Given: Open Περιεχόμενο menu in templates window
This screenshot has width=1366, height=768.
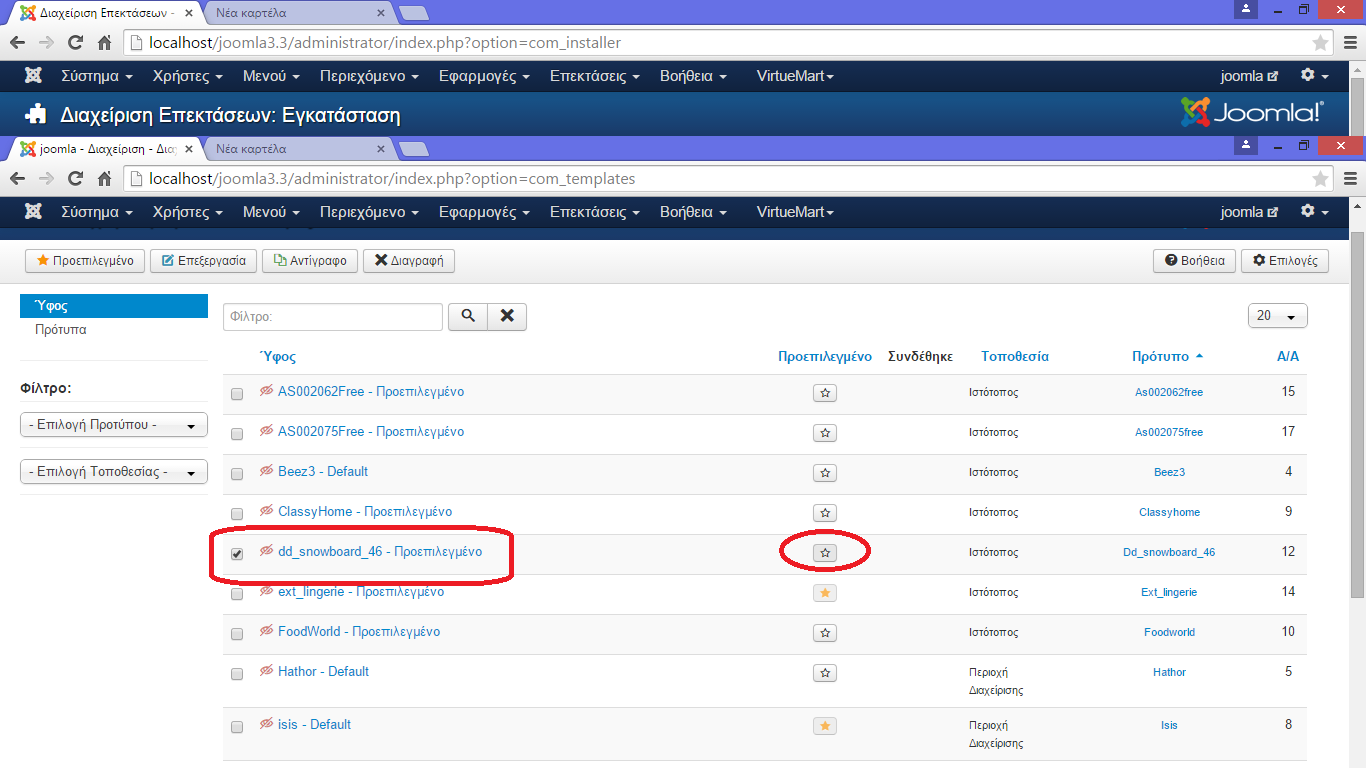Looking at the screenshot, I should point(369,212).
